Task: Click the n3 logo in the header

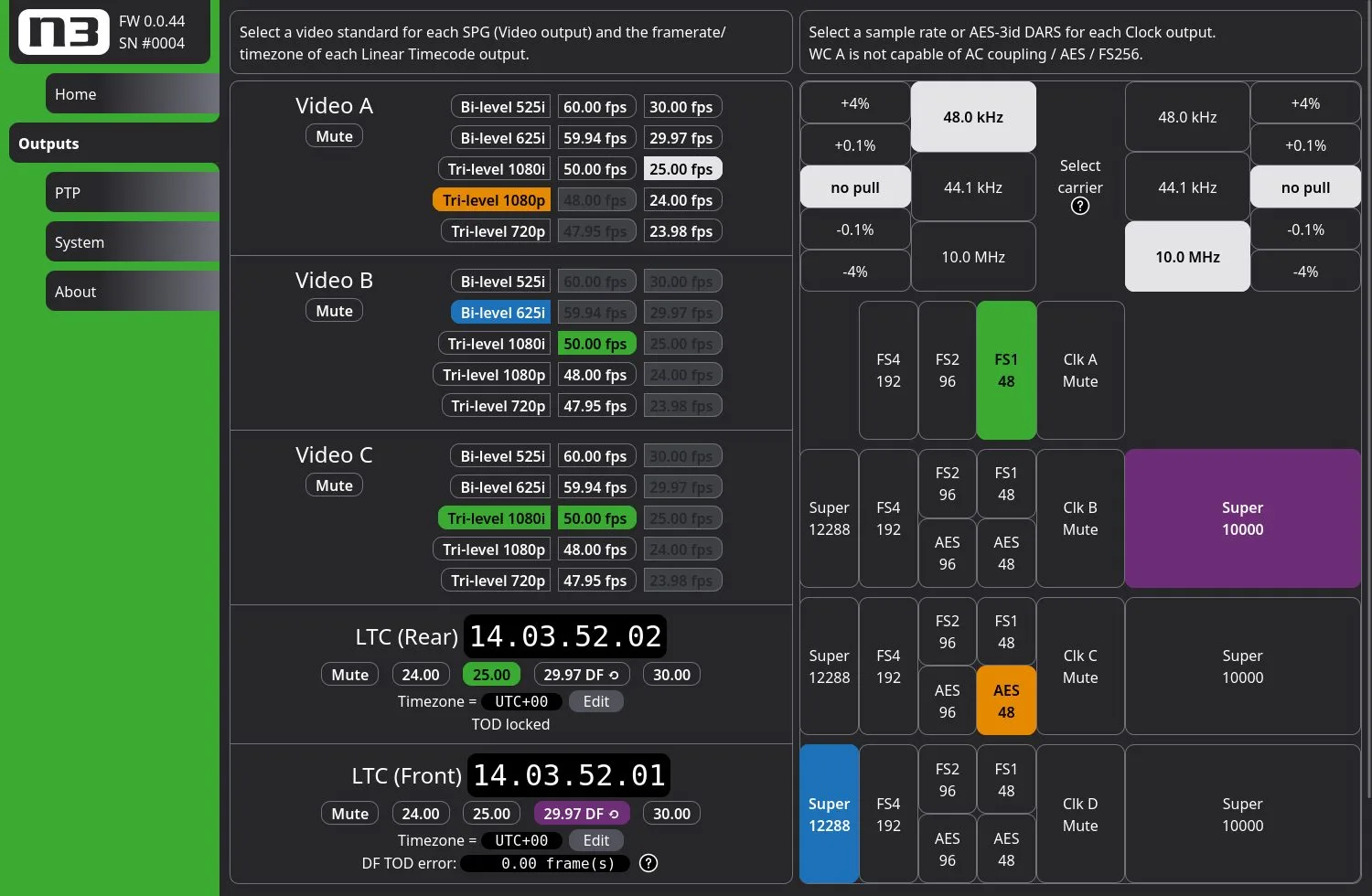Action: [x=64, y=32]
